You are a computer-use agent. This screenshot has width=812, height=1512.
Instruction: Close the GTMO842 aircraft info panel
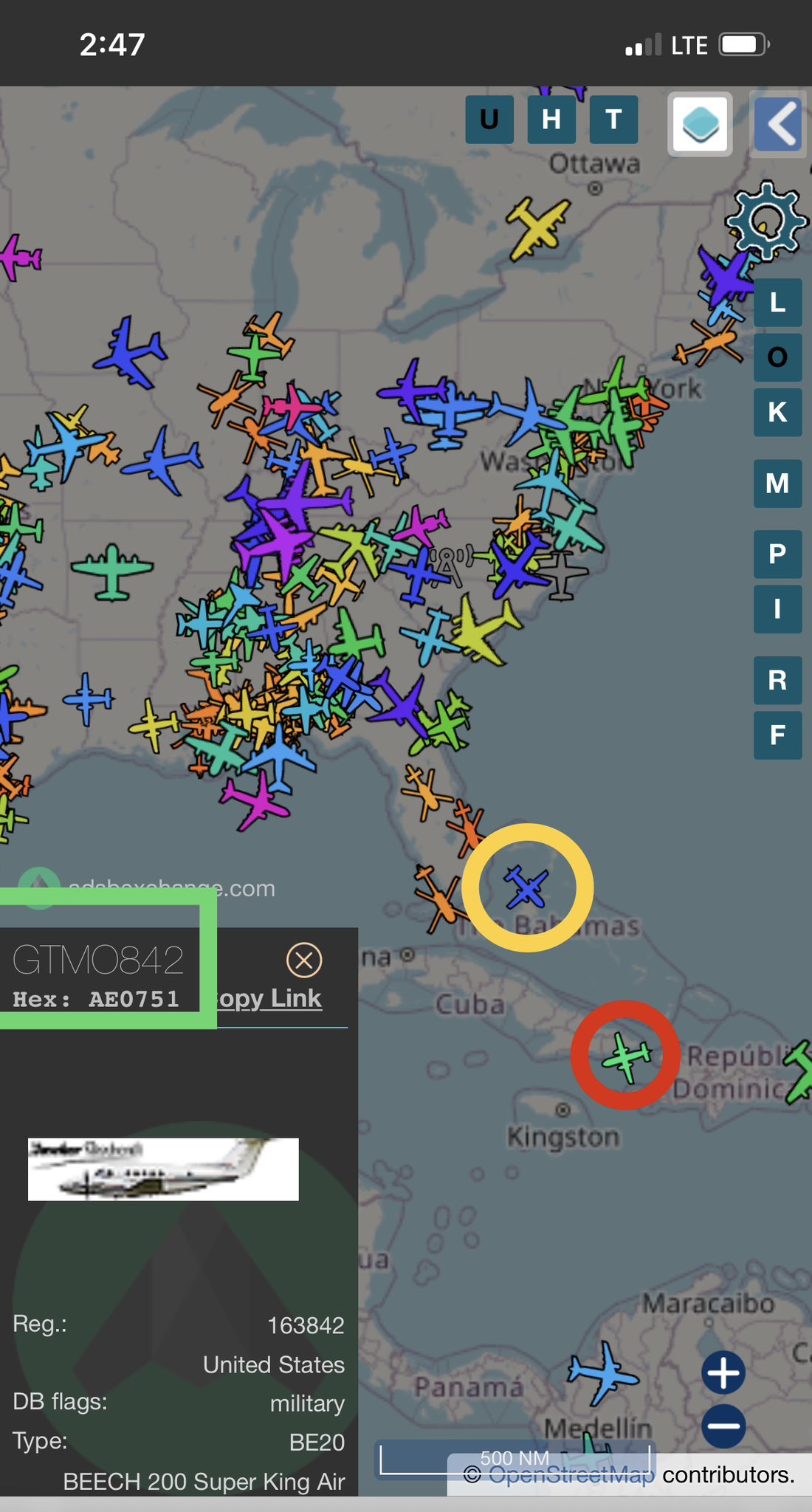click(303, 960)
